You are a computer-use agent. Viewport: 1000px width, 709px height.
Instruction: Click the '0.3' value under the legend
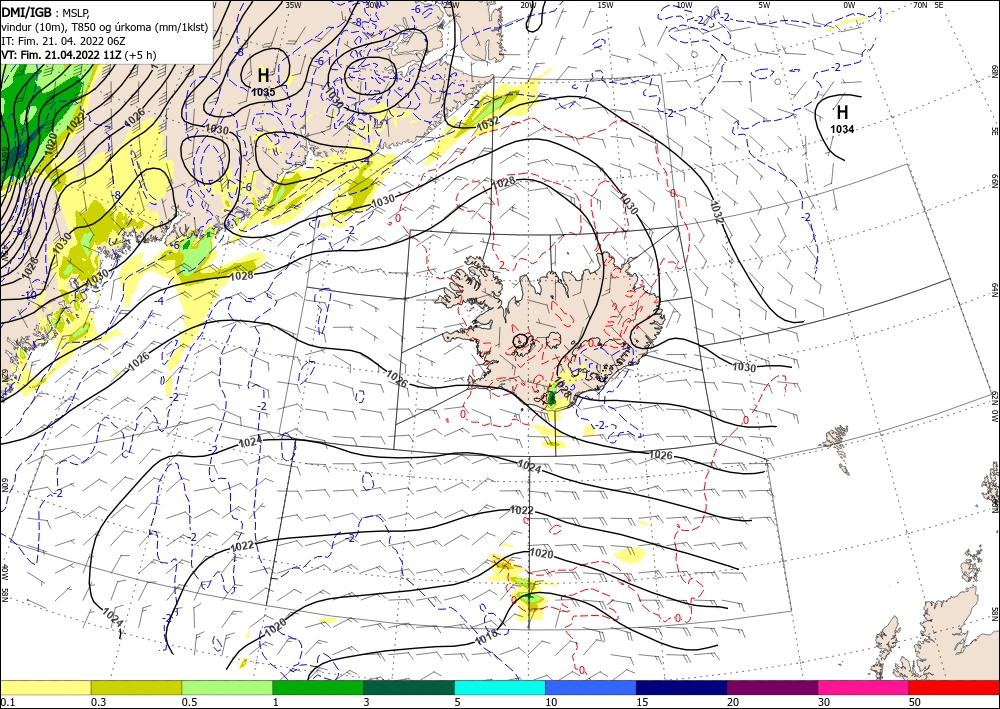click(97, 702)
